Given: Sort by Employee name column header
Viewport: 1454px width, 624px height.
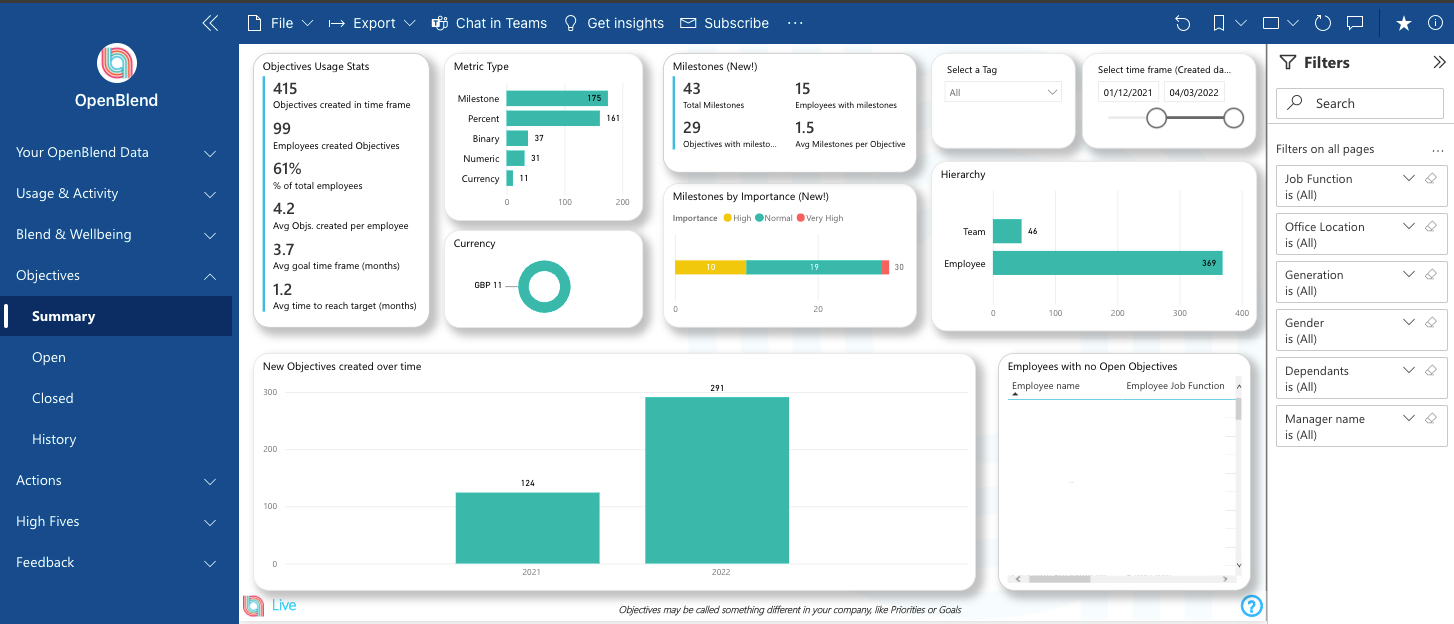Looking at the screenshot, I should click(x=1046, y=386).
